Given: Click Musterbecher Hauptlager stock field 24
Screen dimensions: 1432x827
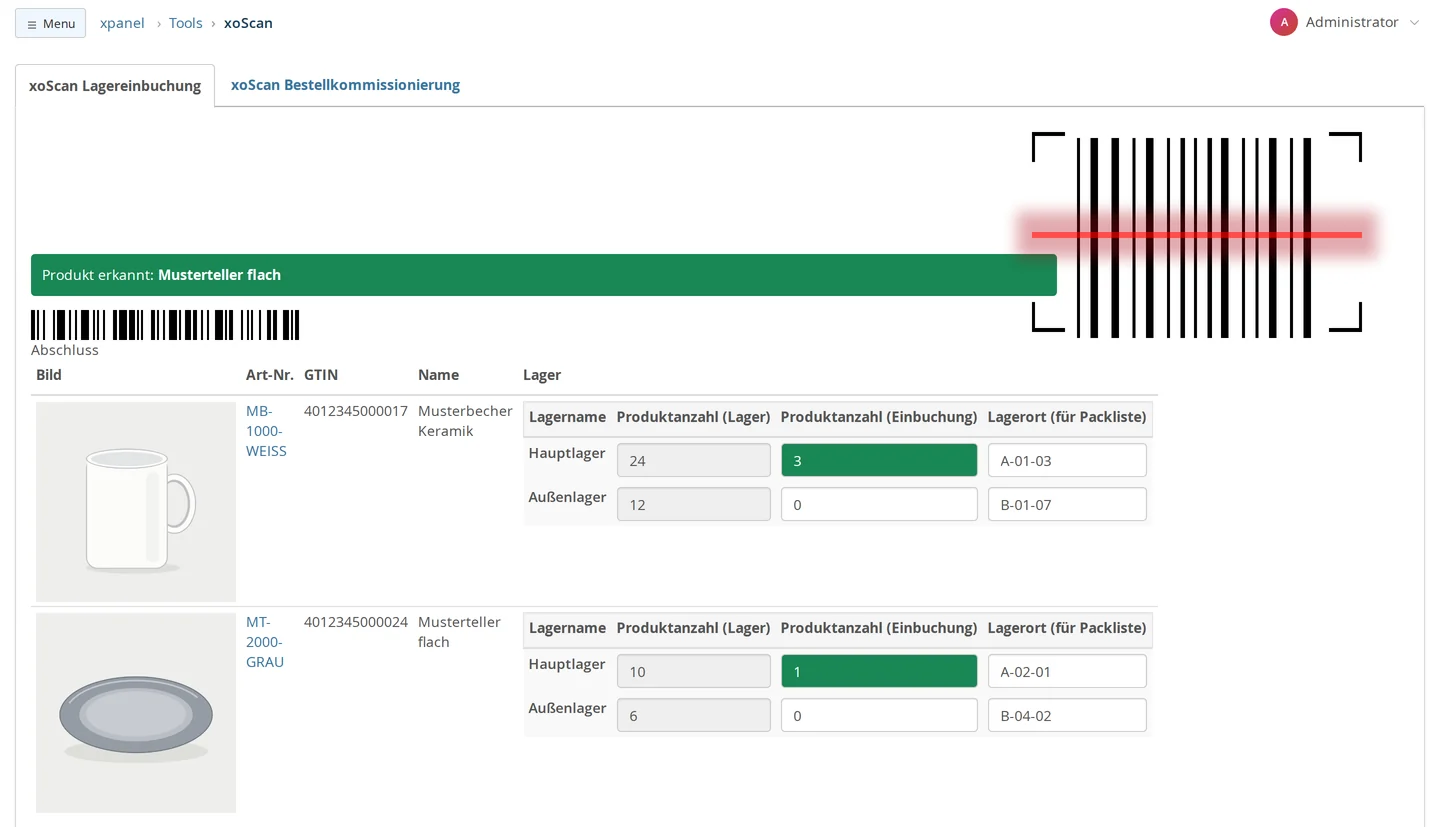Looking at the screenshot, I should point(694,460).
